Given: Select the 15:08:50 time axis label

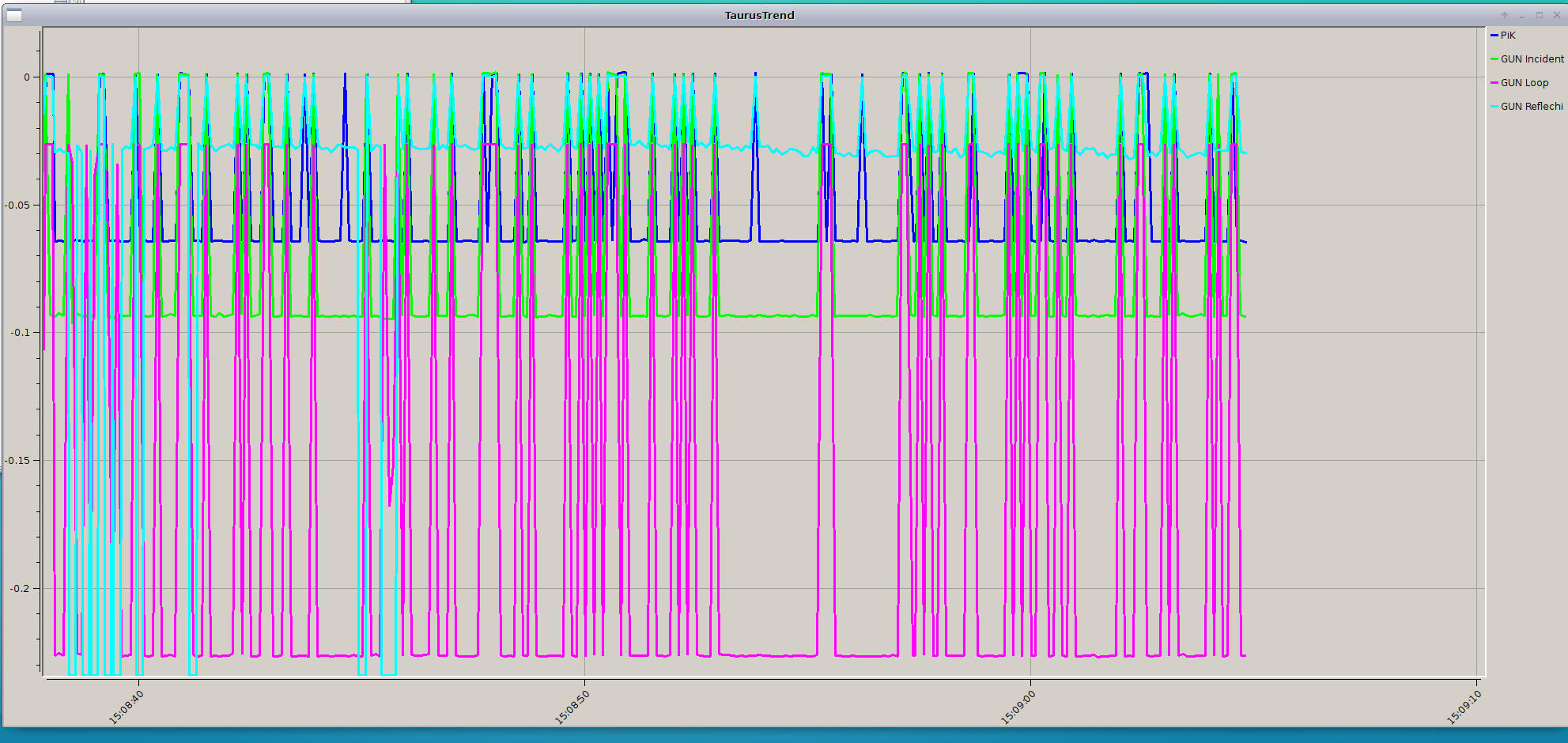Looking at the screenshot, I should point(572,707).
